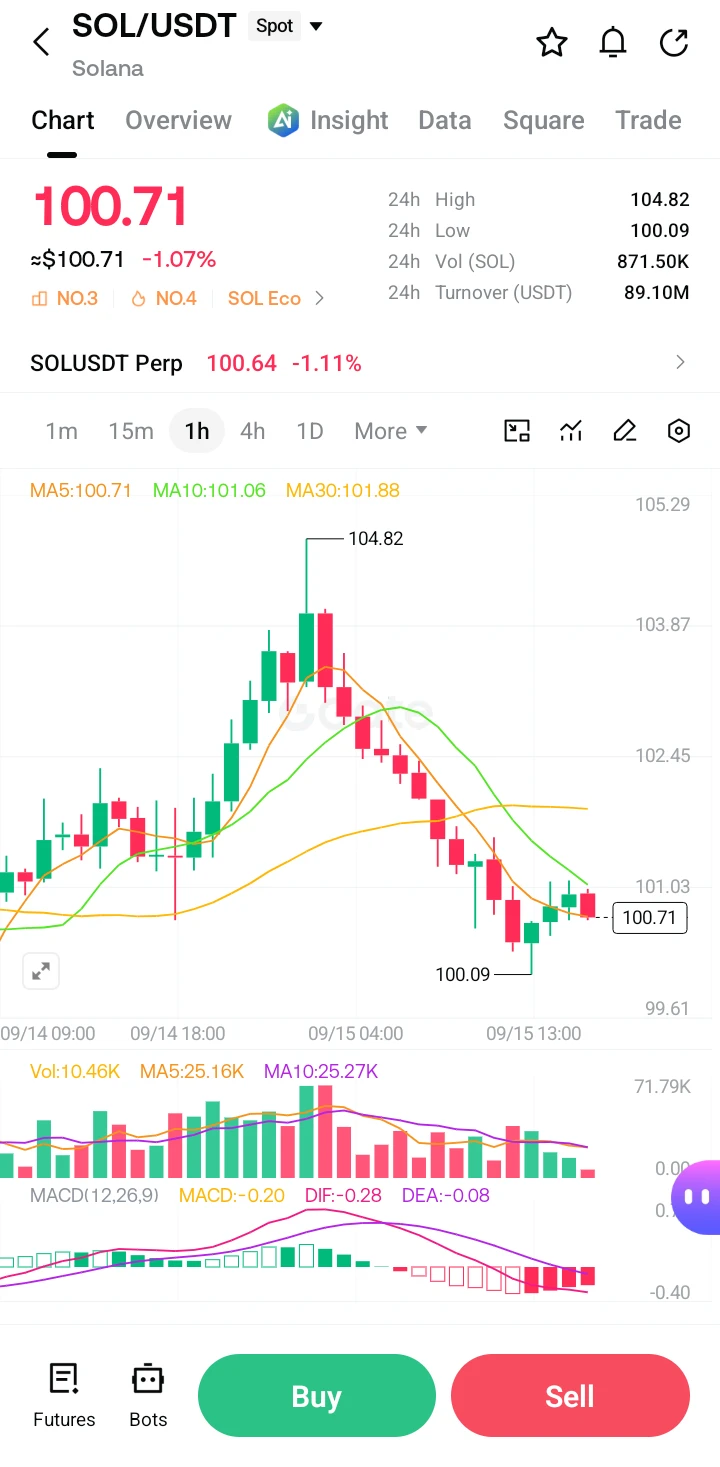720x1467 pixels.
Task: Tap the NO.4 hot ranking tag
Action: pos(163,298)
